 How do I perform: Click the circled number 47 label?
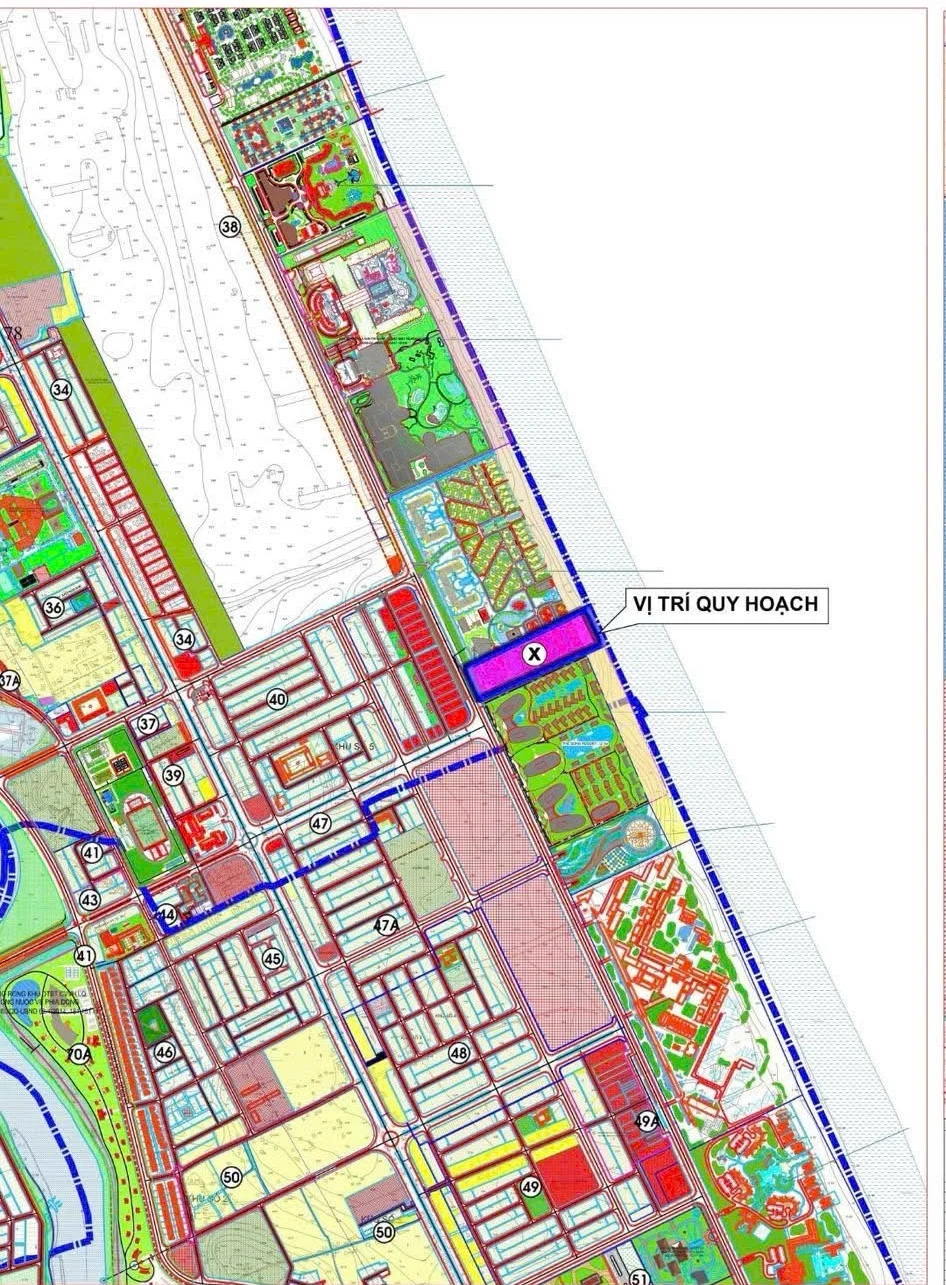click(320, 825)
